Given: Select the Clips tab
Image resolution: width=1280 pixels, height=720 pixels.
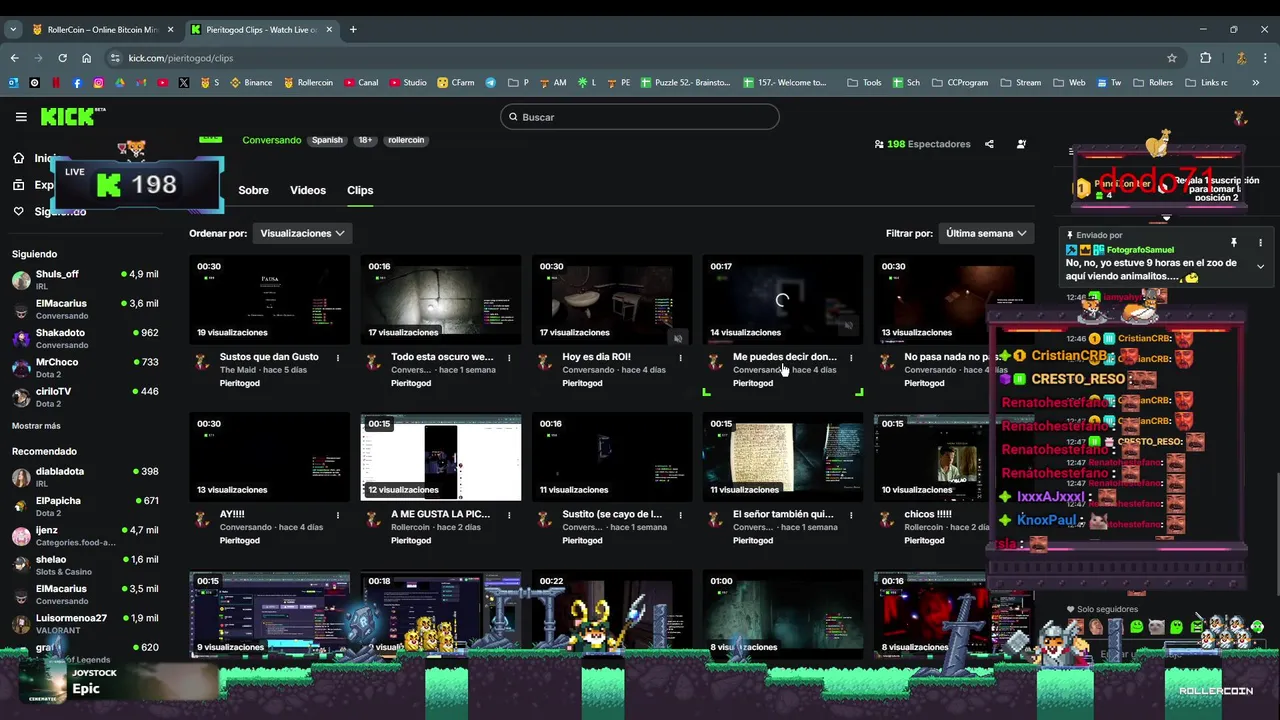Looking at the screenshot, I should point(360,190).
